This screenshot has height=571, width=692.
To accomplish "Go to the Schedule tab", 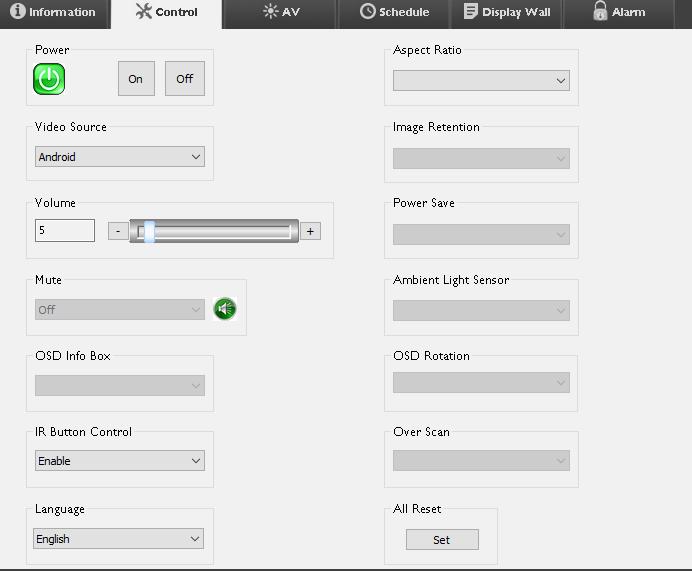I will click(394, 12).
